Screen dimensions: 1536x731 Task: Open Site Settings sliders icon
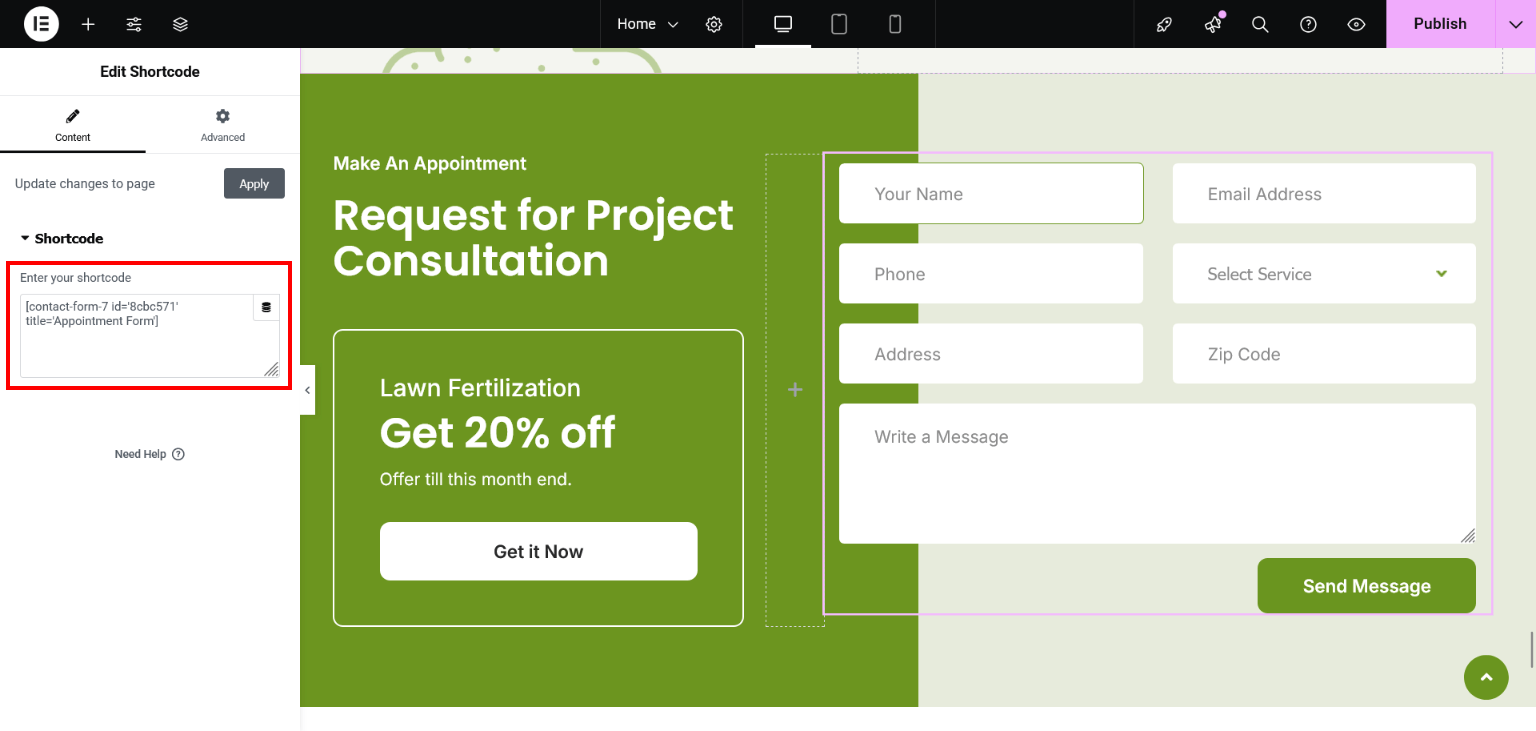click(134, 24)
